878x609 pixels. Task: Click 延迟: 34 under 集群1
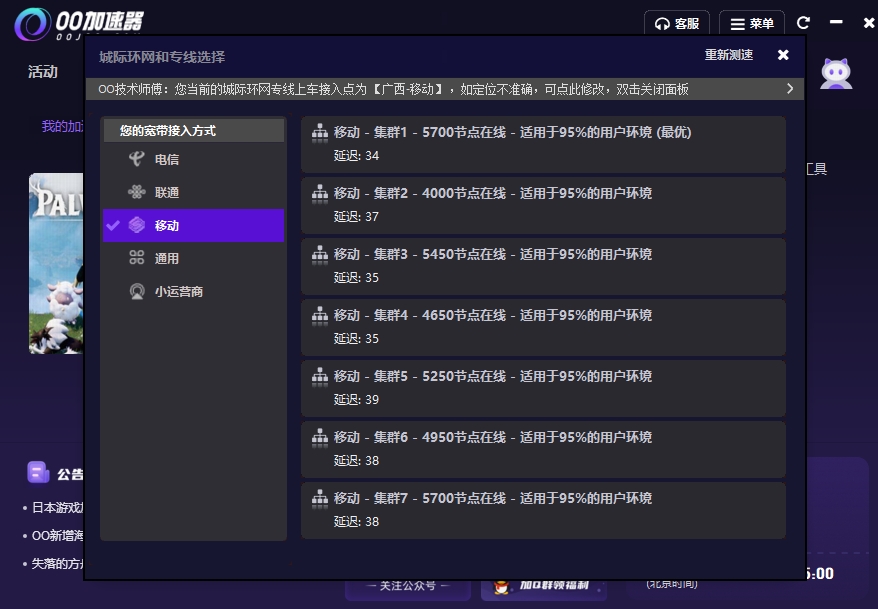point(356,156)
